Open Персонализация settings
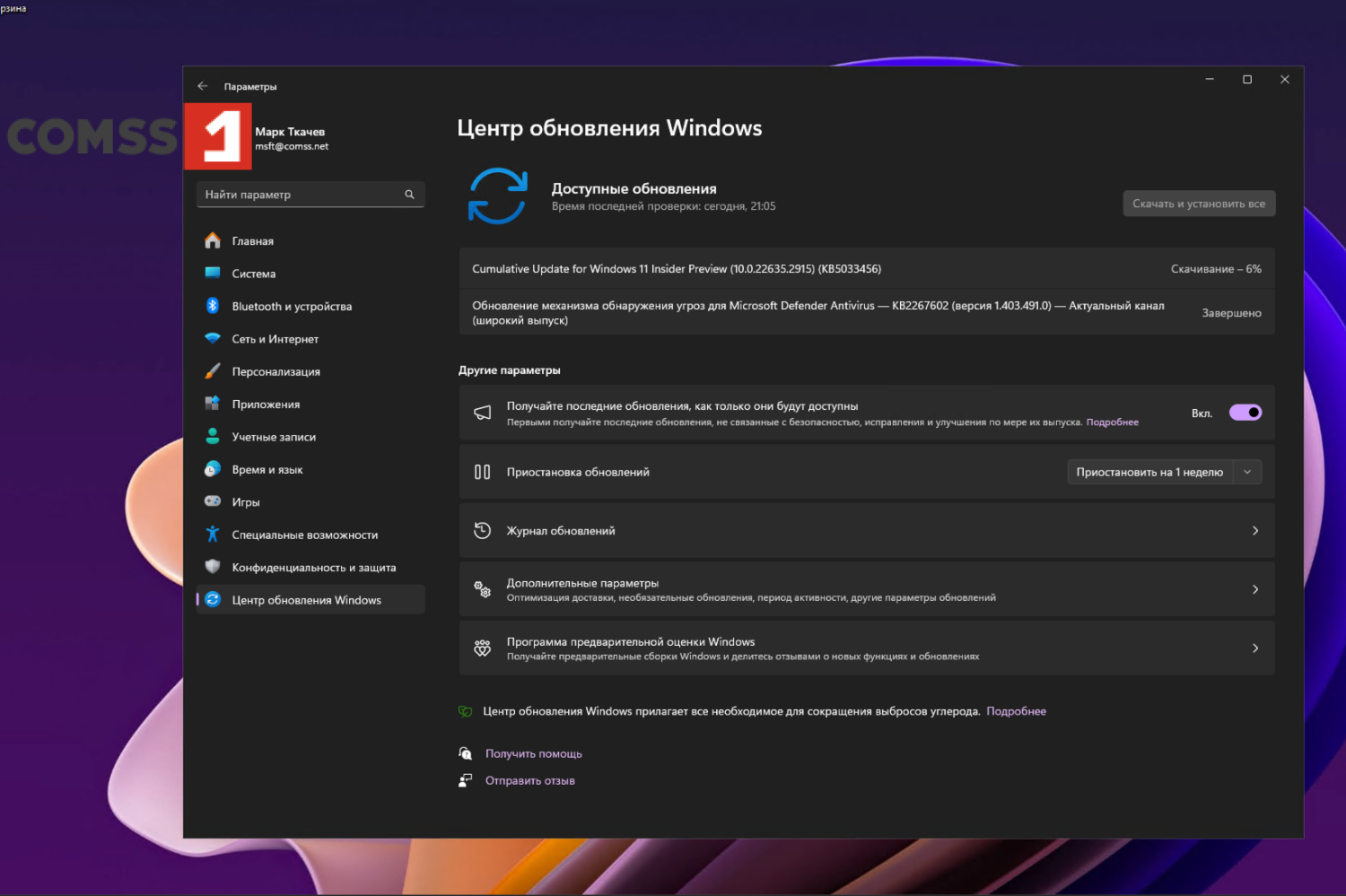The image size is (1346, 896). pos(310,371)
